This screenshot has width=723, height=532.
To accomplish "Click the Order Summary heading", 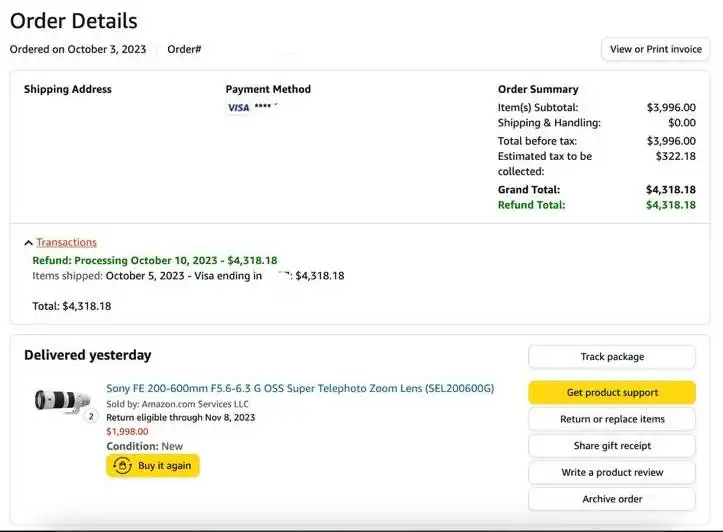I will 538,89.
